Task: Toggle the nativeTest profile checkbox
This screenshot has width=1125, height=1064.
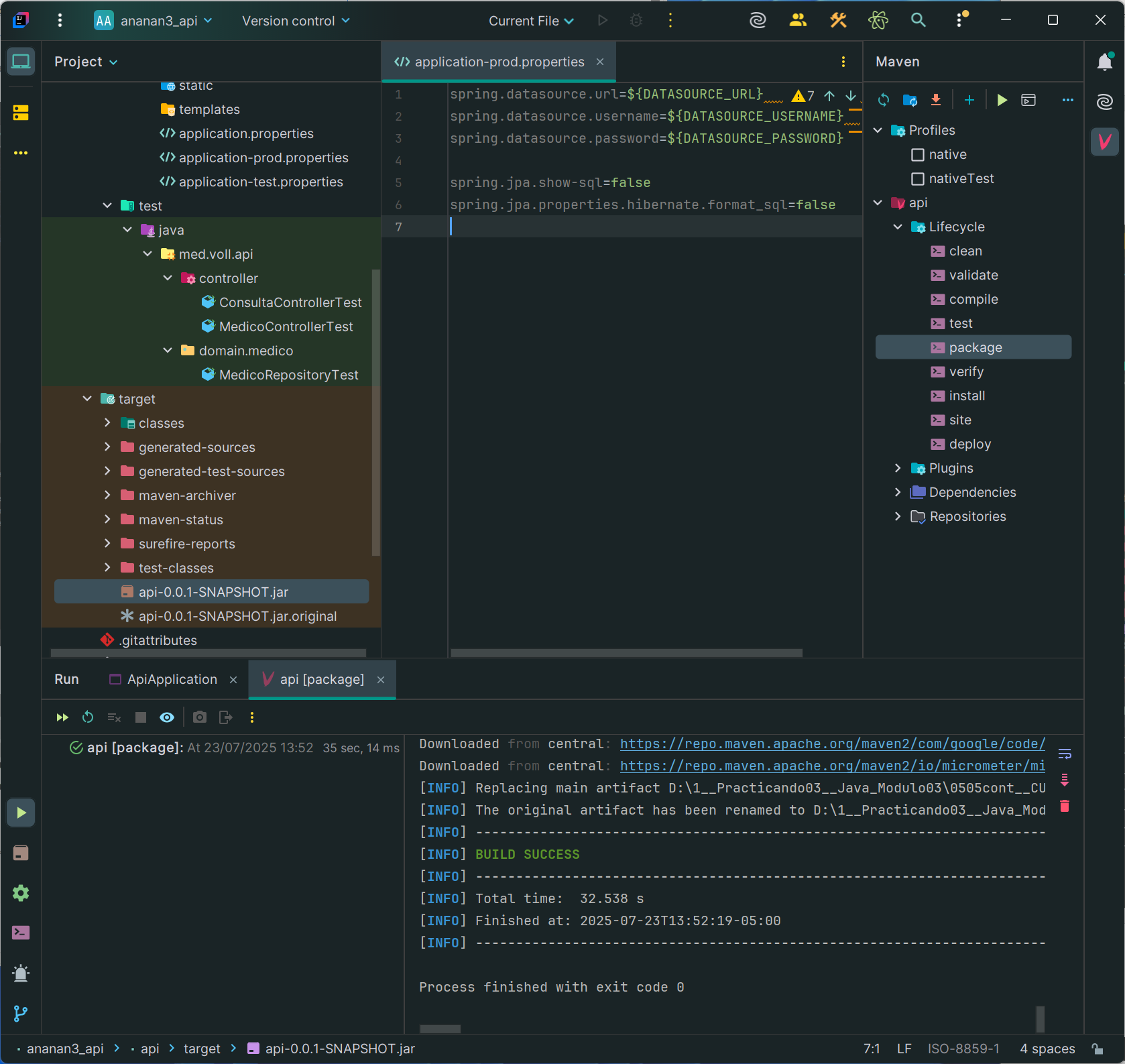Action: (x=918, y=179)
